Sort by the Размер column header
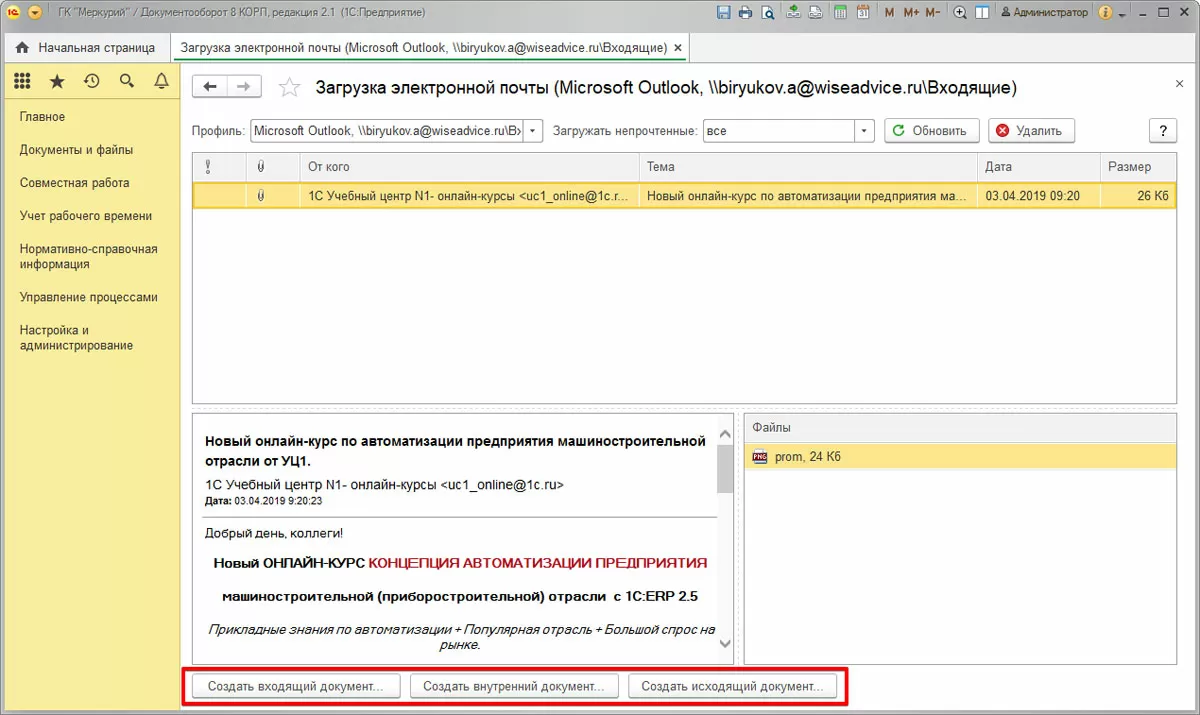The image size is (1200, 715). tap(1138, 167)
